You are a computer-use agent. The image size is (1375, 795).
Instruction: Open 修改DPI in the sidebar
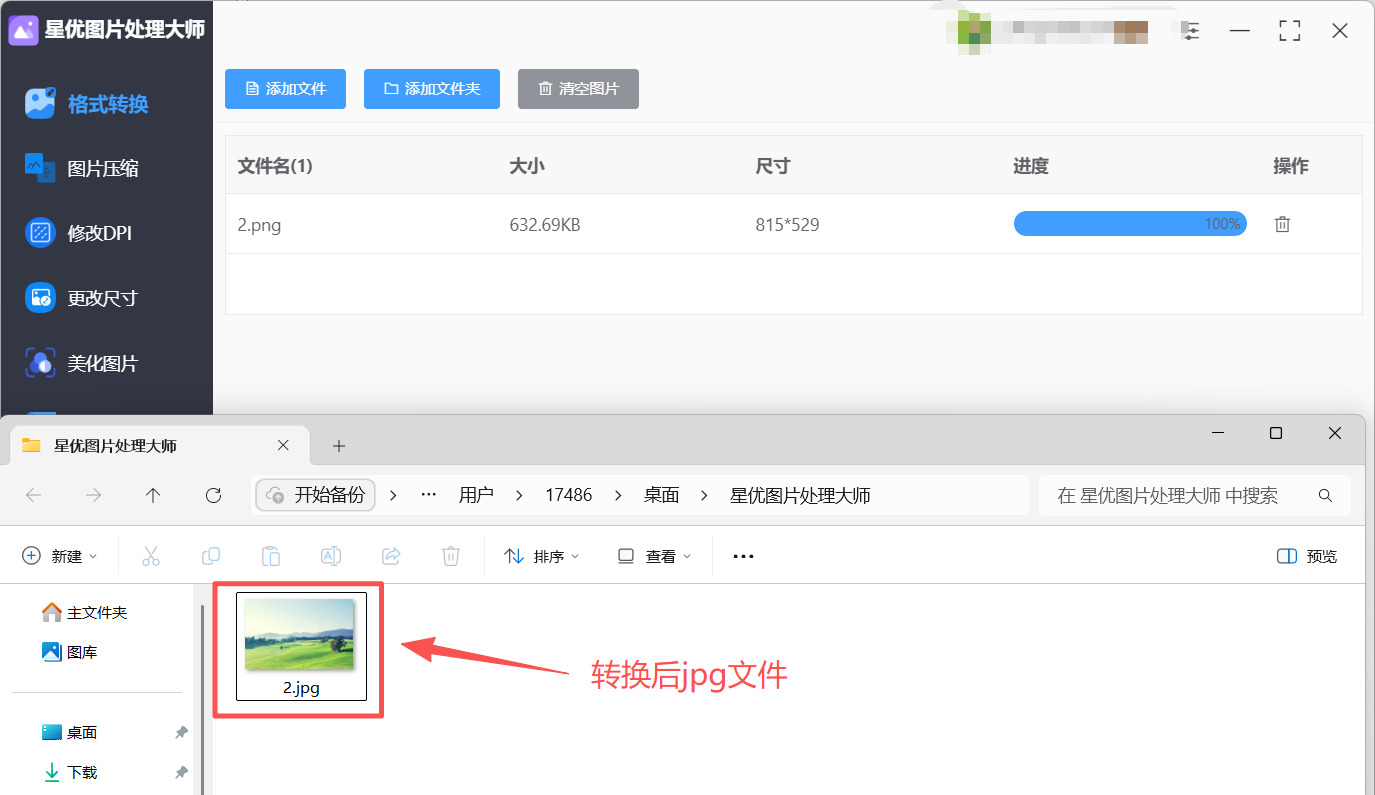[x=79, y=233]
